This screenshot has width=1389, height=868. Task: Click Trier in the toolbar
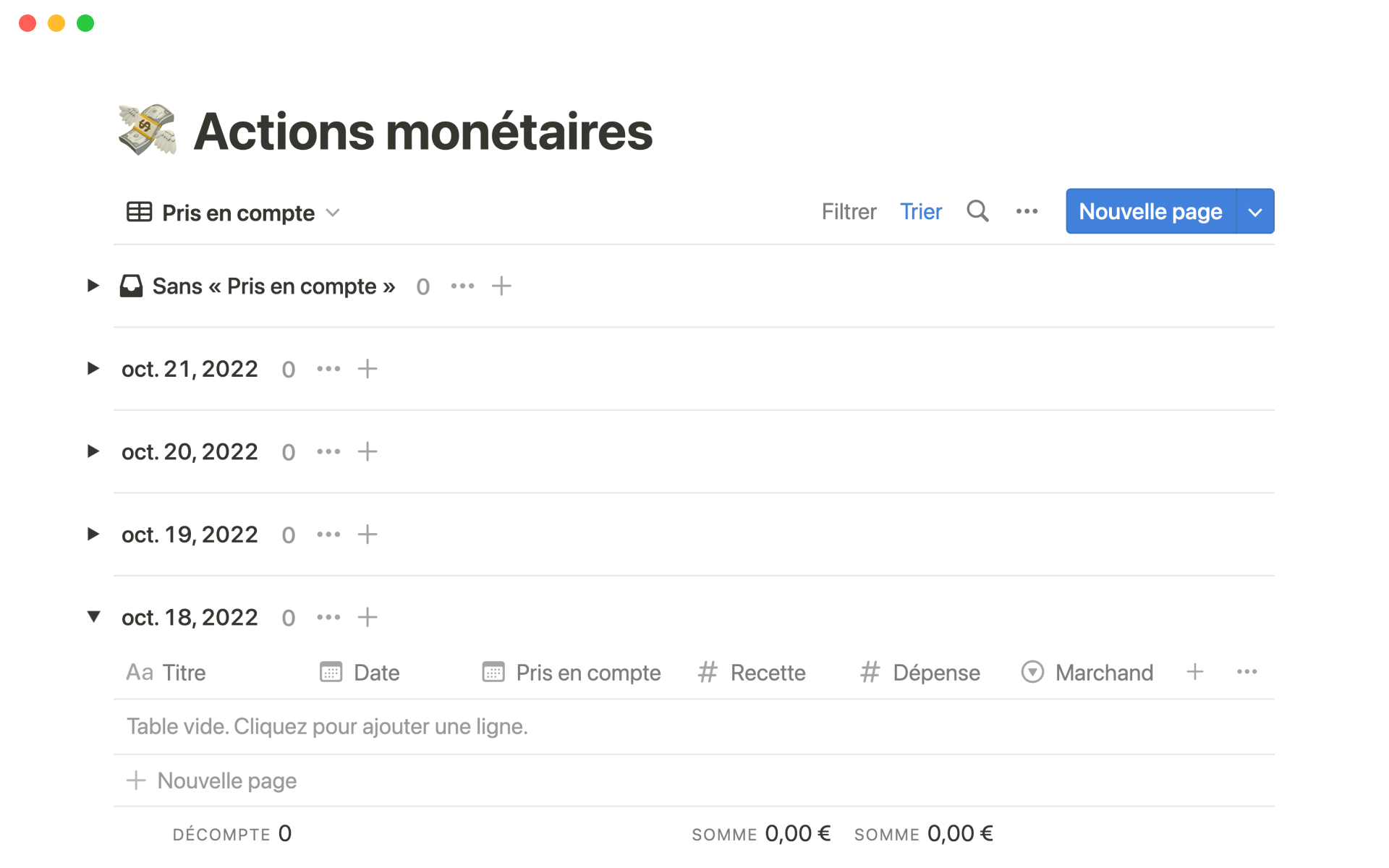(920, 211)
